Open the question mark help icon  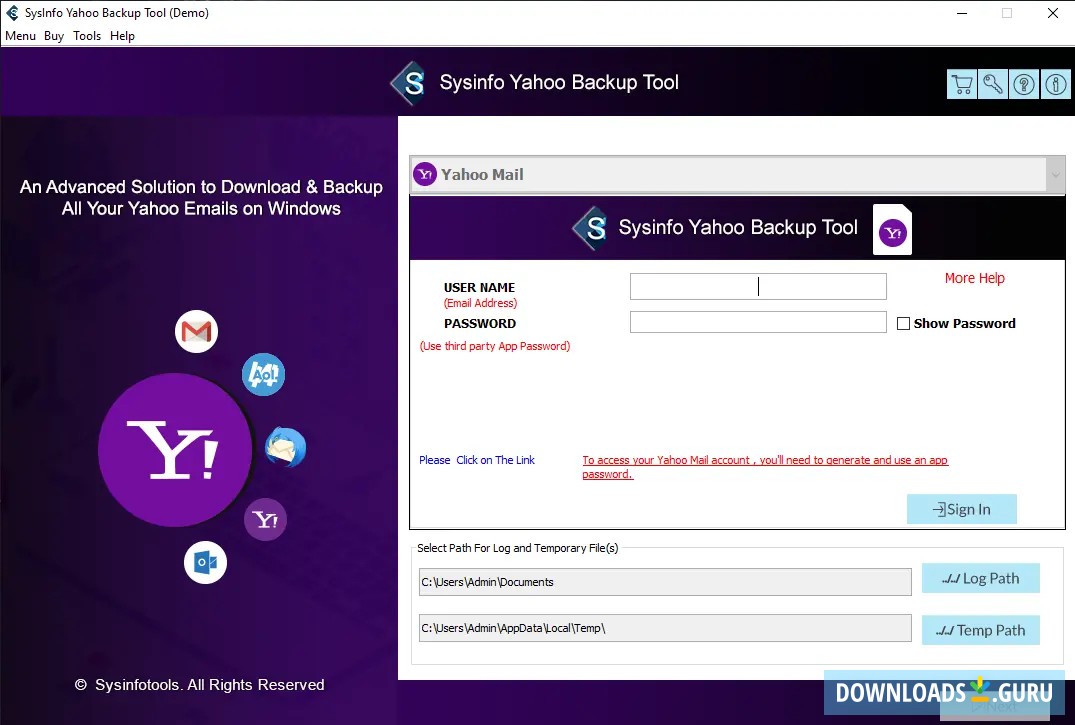click(1023, 84)
